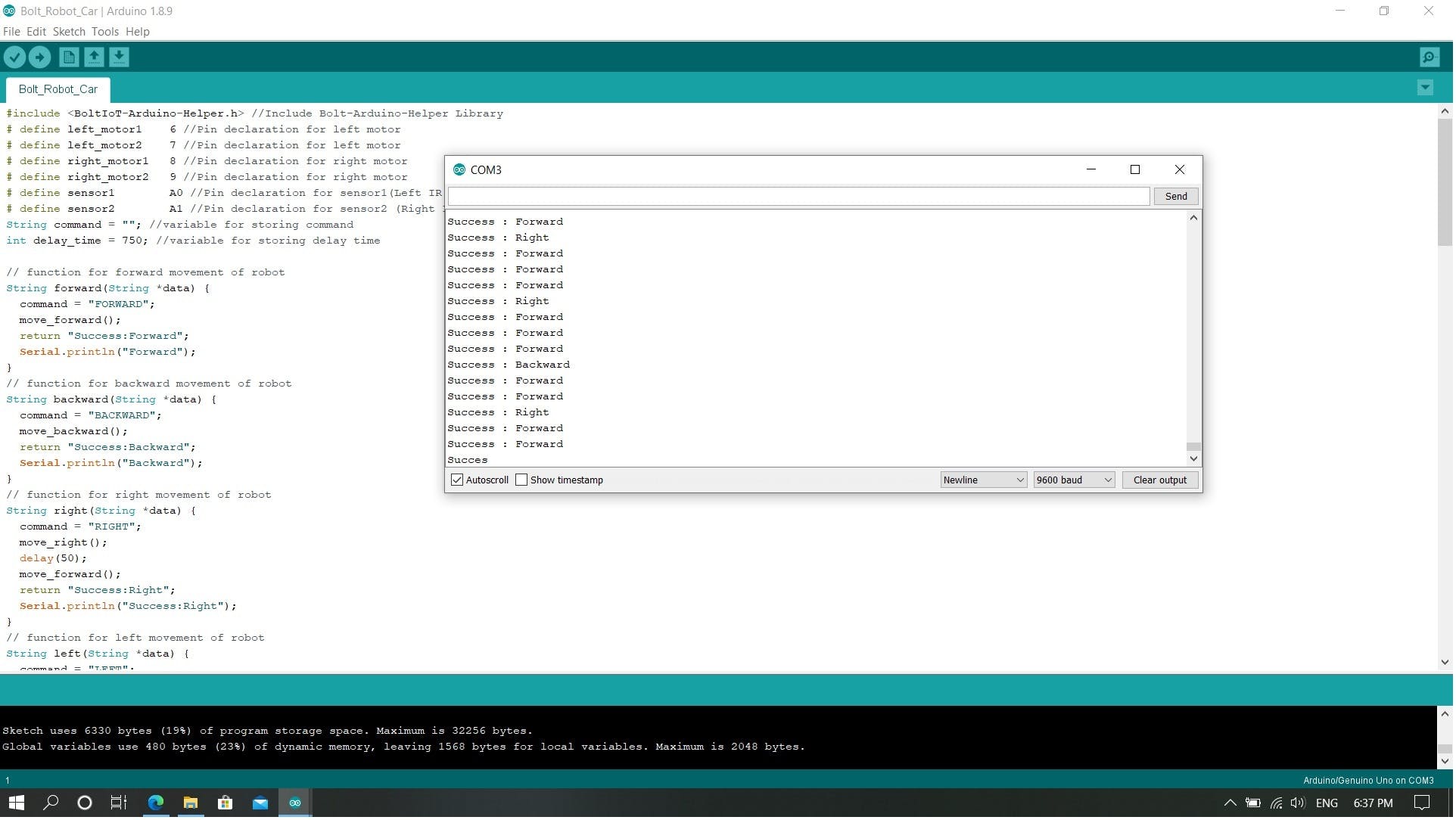This screenshot has width=1456, height=820.
Task: Click the Clear output button
Action: (1160, 480)
